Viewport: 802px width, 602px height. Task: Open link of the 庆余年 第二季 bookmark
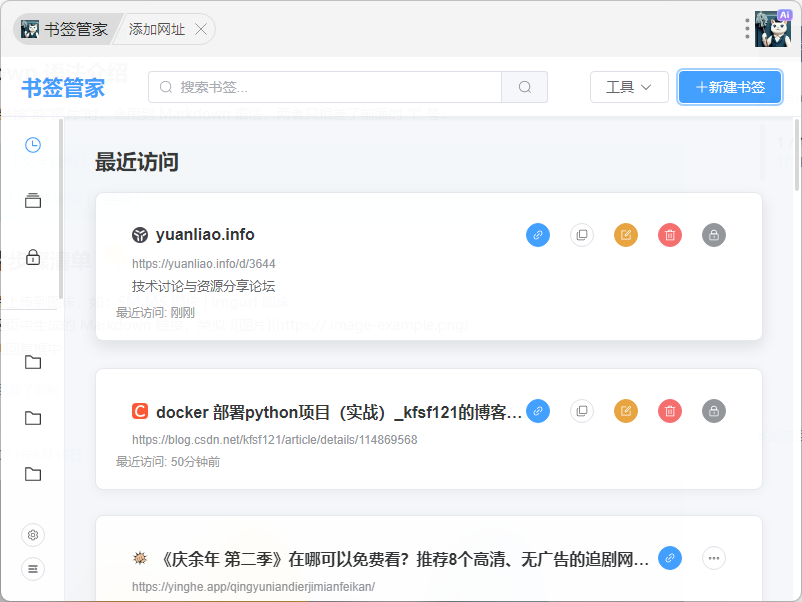pos(670,558)
